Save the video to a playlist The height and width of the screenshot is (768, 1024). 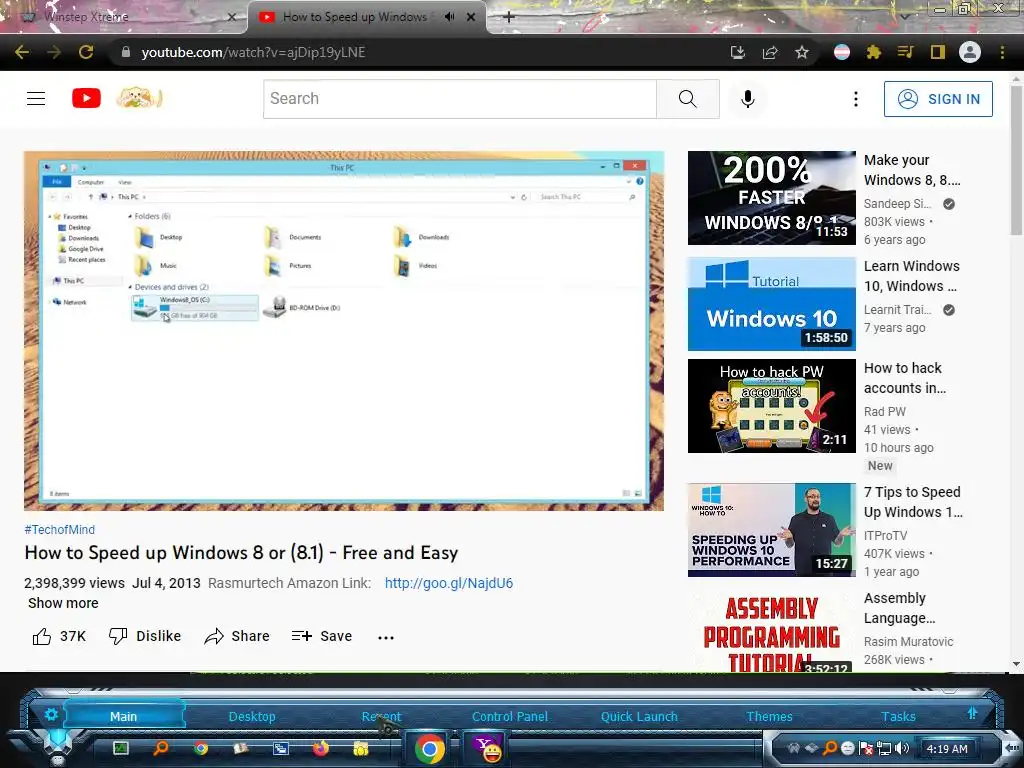coord(321,636)
